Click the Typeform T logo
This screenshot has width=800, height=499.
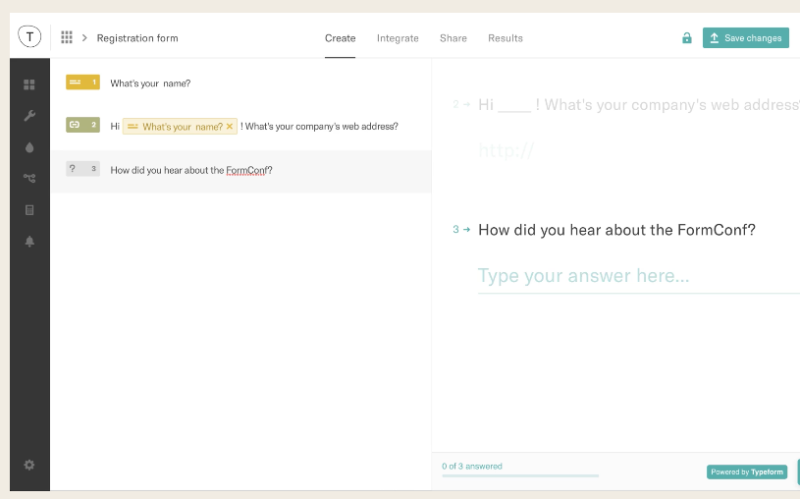point(30,37)
